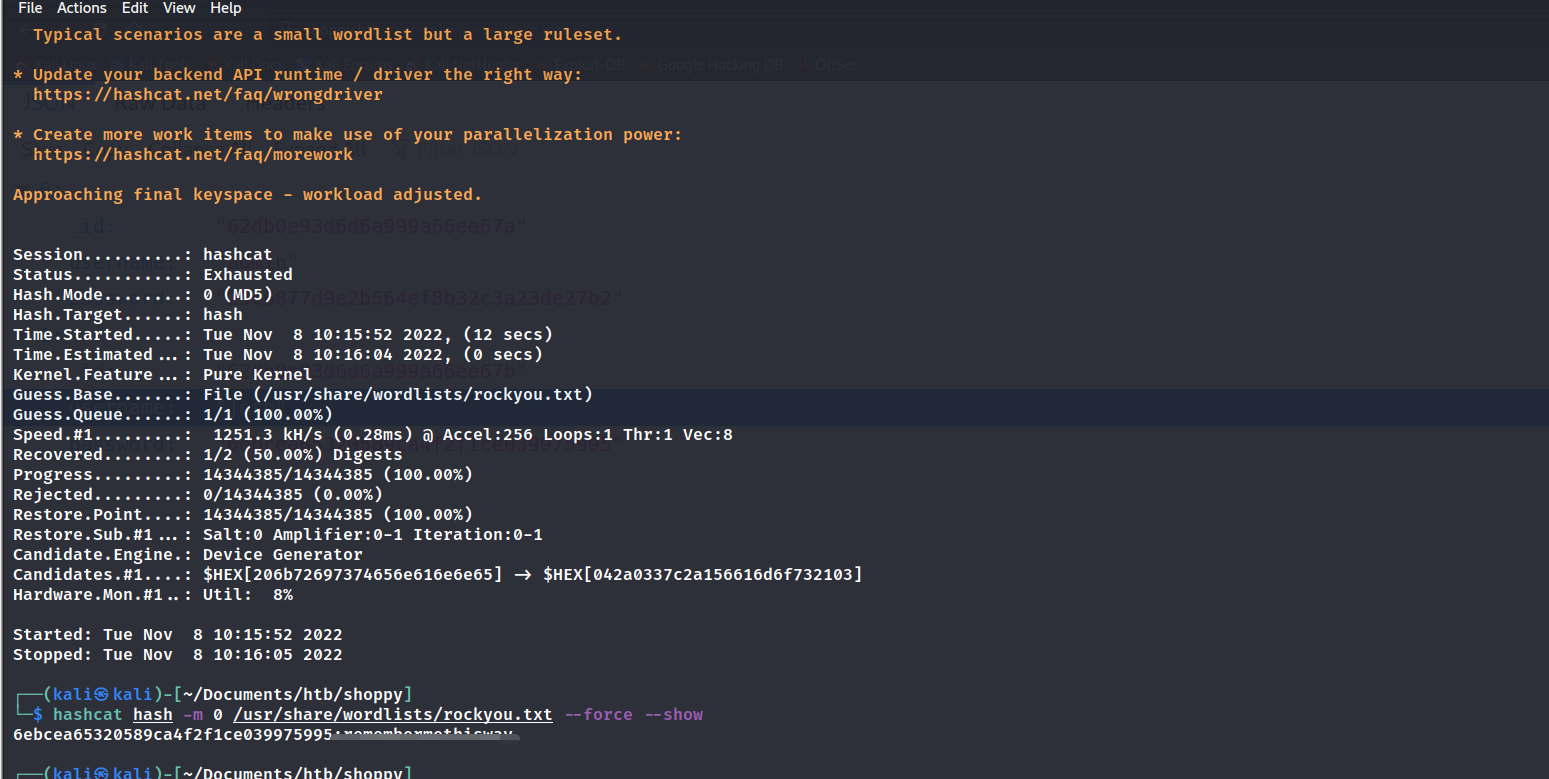Click the 'Status: Exhausted' line
1549x779 pixels.
153,275
